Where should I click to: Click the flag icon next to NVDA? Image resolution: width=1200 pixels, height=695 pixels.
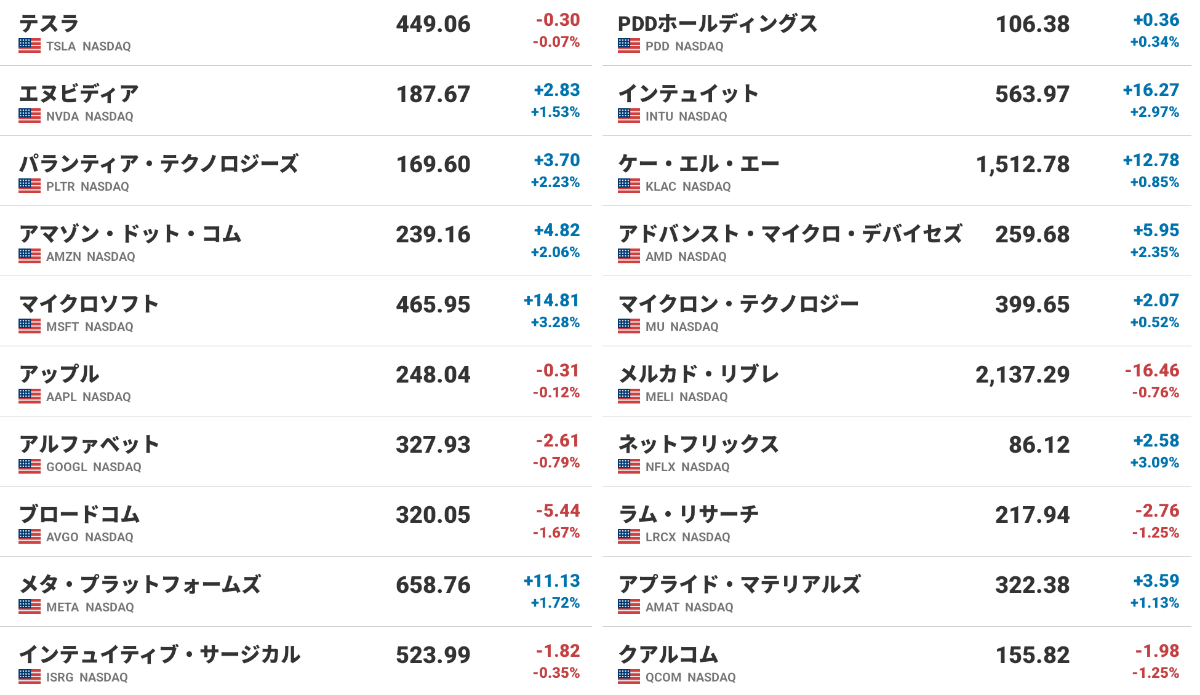coord(29,116)
